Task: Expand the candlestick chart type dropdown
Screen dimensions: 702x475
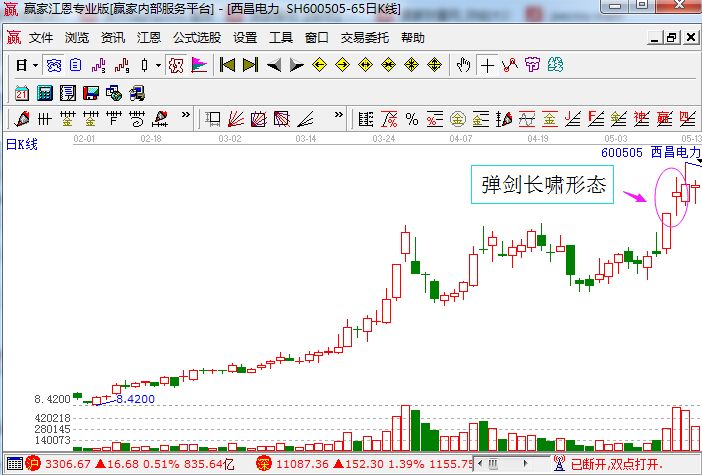Action: [x=157, y=65]
